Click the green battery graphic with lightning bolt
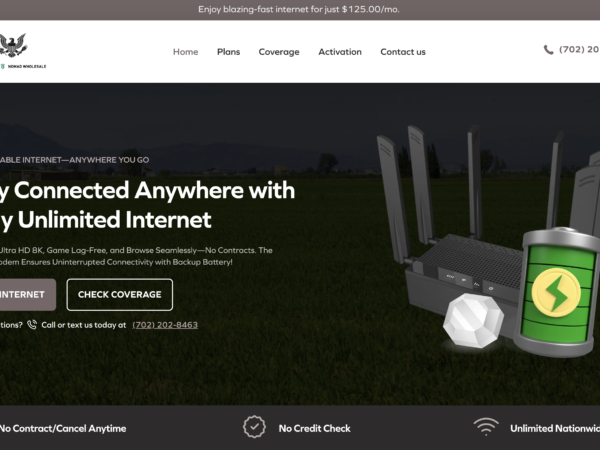The image size is (600, 450). point(557,292)
